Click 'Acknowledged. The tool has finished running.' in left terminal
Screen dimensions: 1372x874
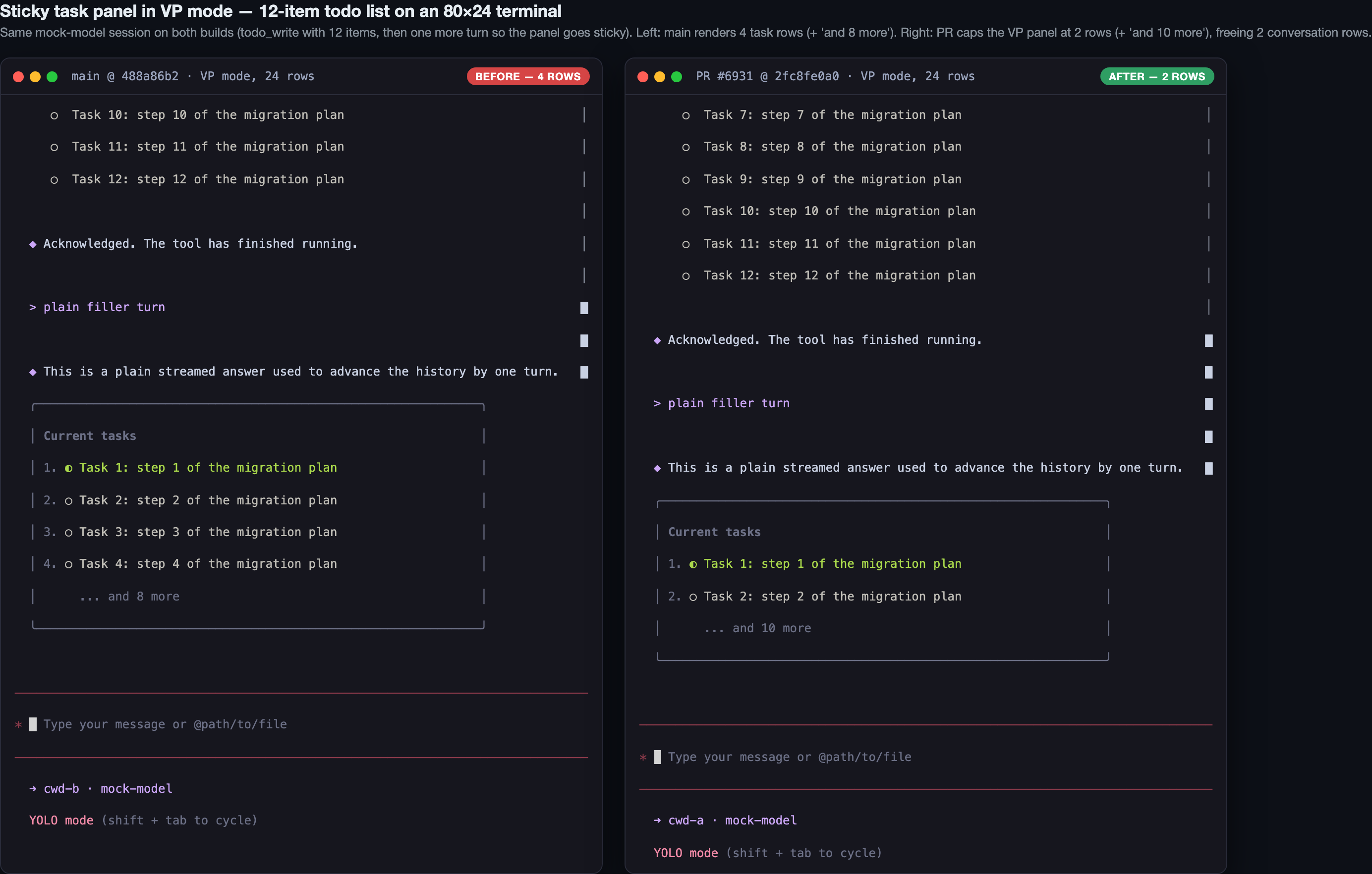click(x=200, y=244)
